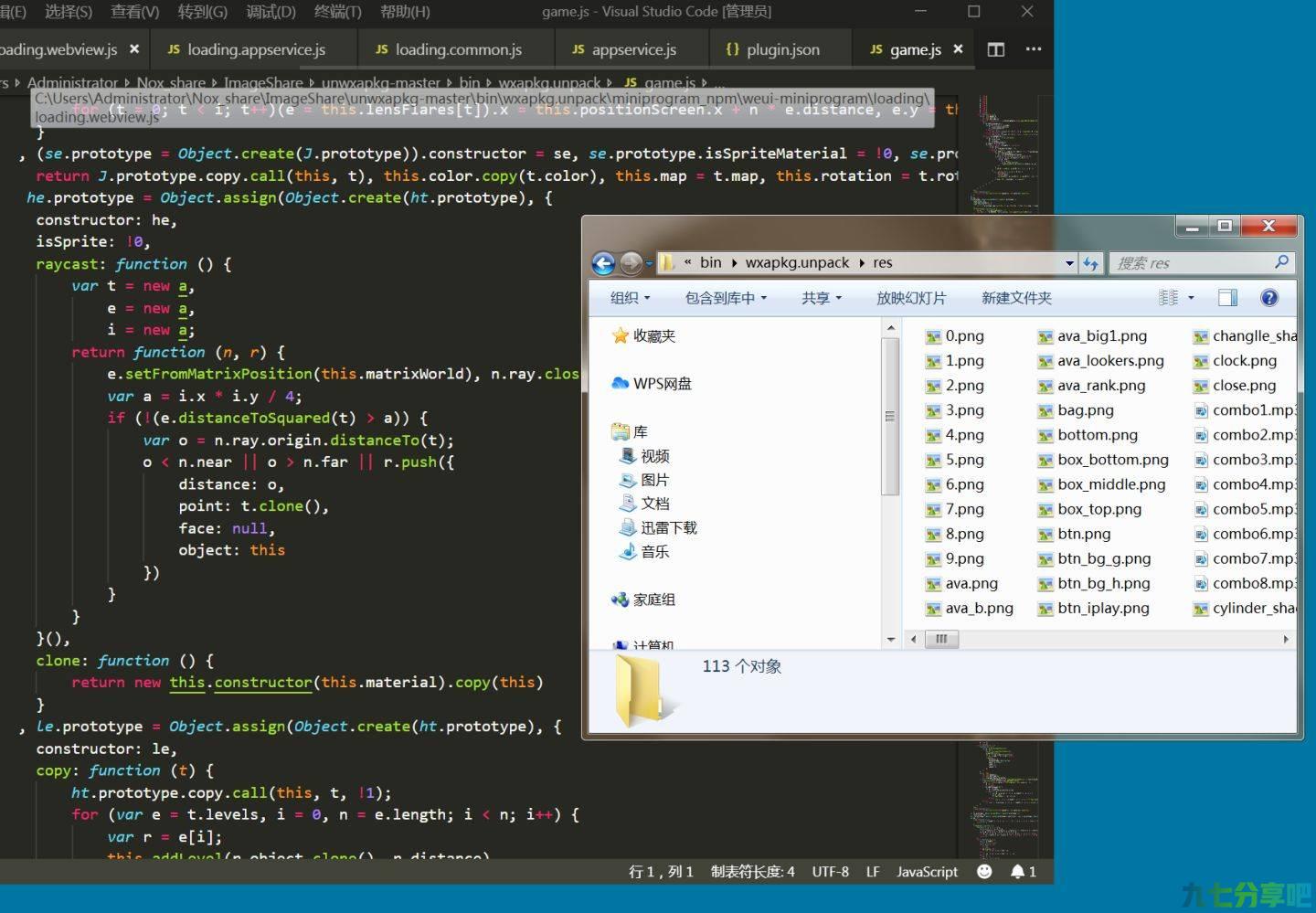Click the split editor icon in VS Code
Image resolution: width=1316 pixels, height=913 pixels.
996,49
